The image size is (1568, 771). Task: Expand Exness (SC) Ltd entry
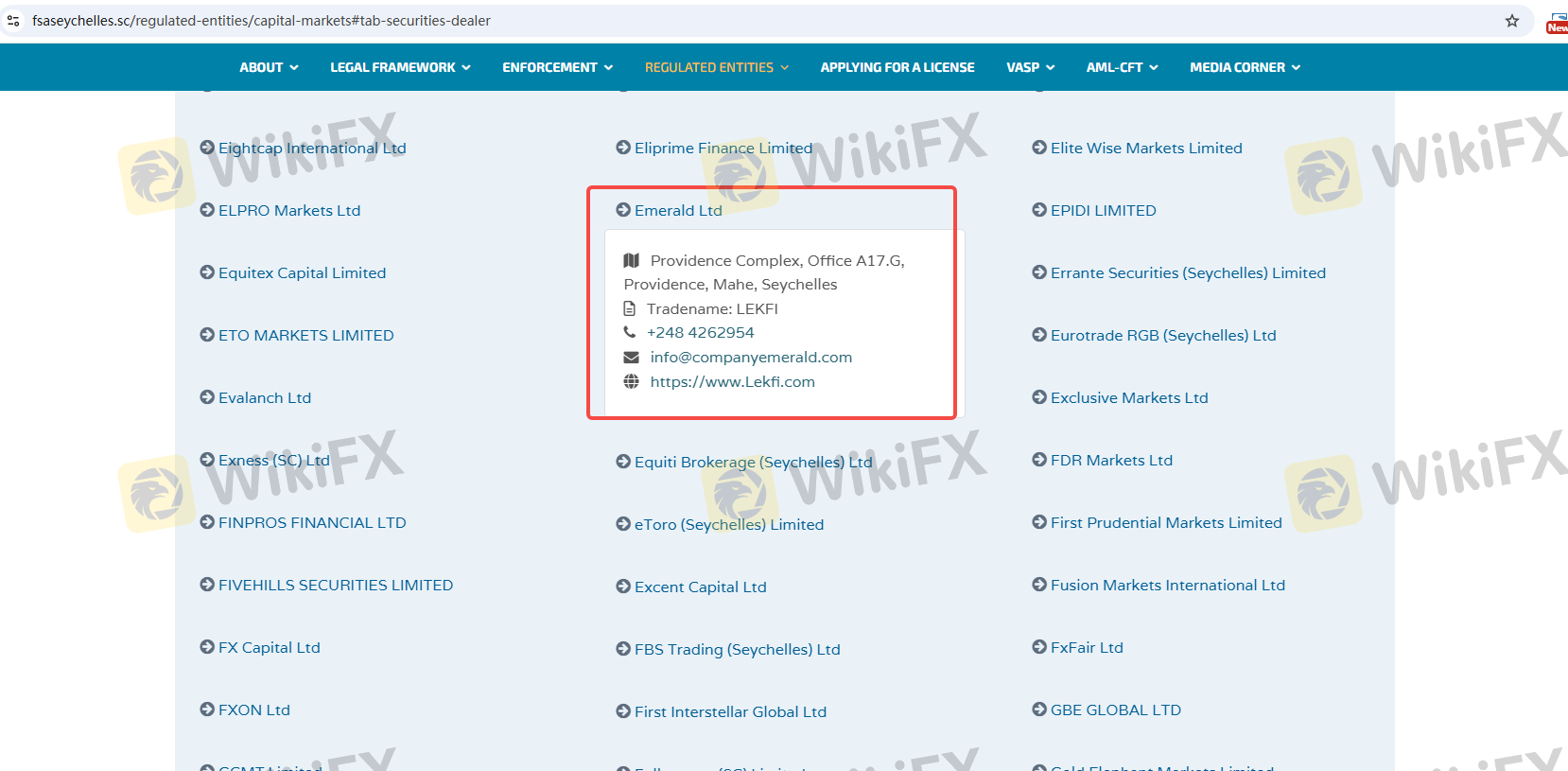(x=273, y=461)
